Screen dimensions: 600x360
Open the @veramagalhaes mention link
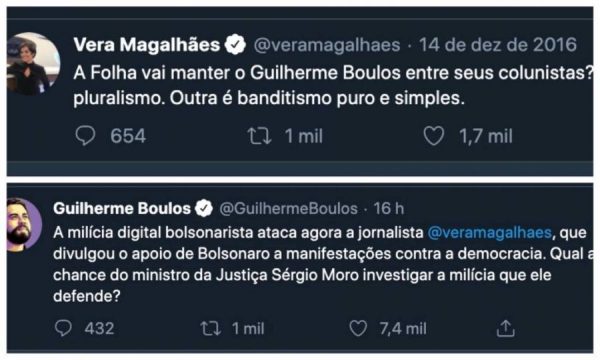click(x=489, y=233)
